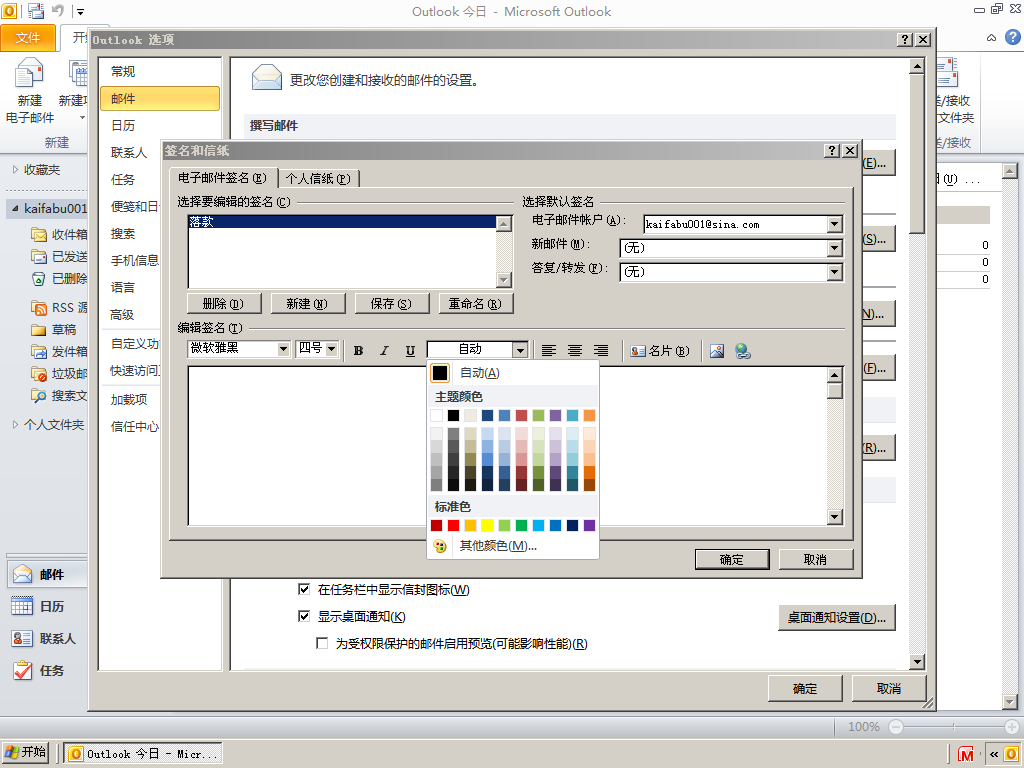Image resolution: width=1024 pixels, height=768 pixels.
Task: Select signature 落款 in list
Action: 342,222
